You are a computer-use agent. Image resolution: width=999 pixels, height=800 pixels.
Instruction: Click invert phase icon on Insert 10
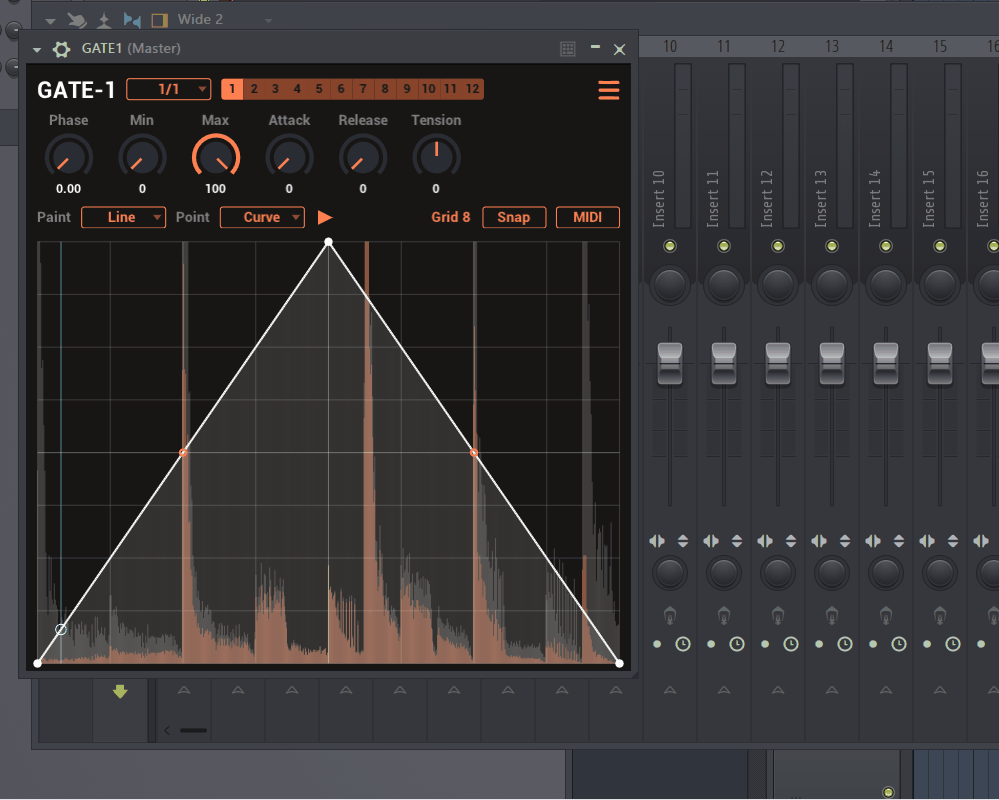[683, 541]
